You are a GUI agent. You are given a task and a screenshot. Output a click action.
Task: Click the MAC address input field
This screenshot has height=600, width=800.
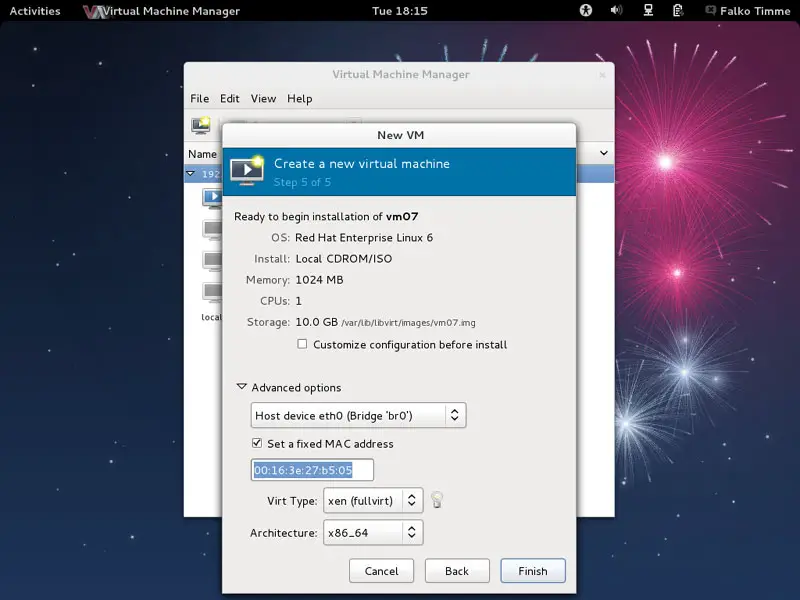coord(312,470)
